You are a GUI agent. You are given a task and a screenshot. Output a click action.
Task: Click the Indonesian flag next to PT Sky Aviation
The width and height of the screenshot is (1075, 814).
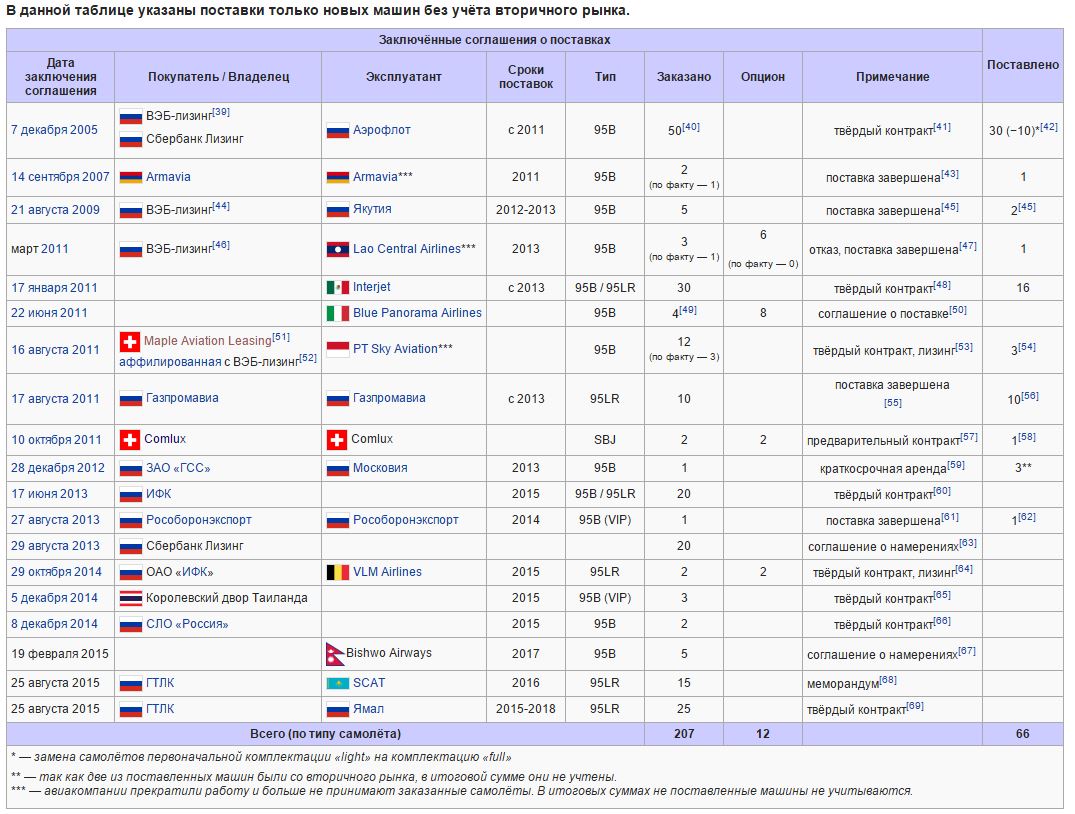click(337, 349)
